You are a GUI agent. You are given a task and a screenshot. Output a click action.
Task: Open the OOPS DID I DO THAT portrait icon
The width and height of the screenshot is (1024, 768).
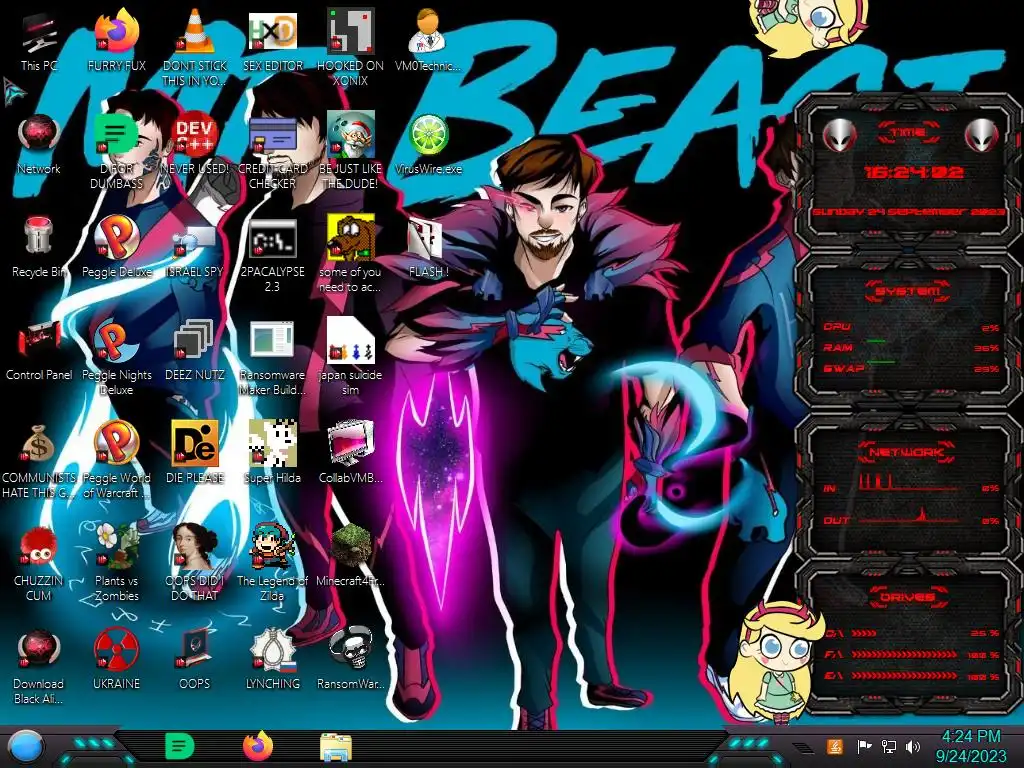point(195,563)
